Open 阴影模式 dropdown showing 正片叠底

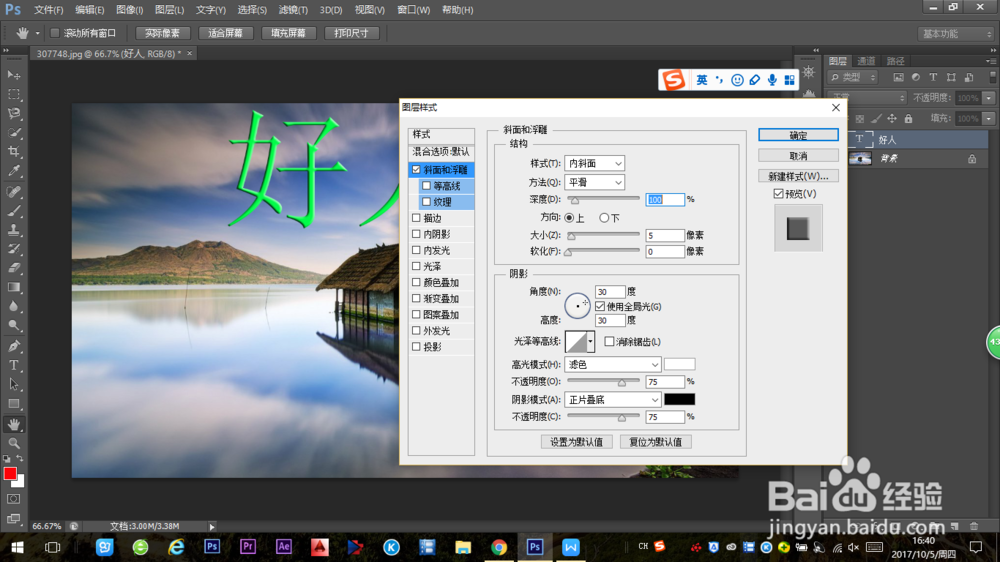click(612, 399)
